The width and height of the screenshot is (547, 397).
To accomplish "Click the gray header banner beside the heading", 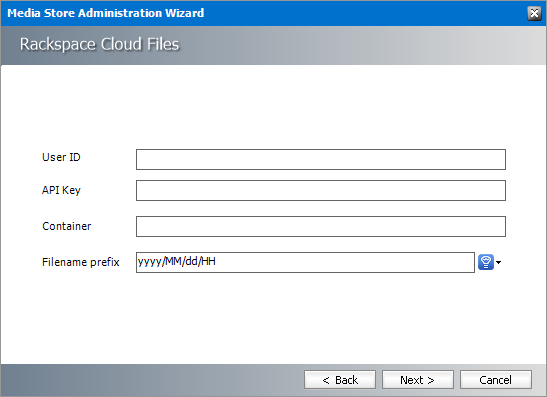I will pyautogui.click(x=363, y=45).
